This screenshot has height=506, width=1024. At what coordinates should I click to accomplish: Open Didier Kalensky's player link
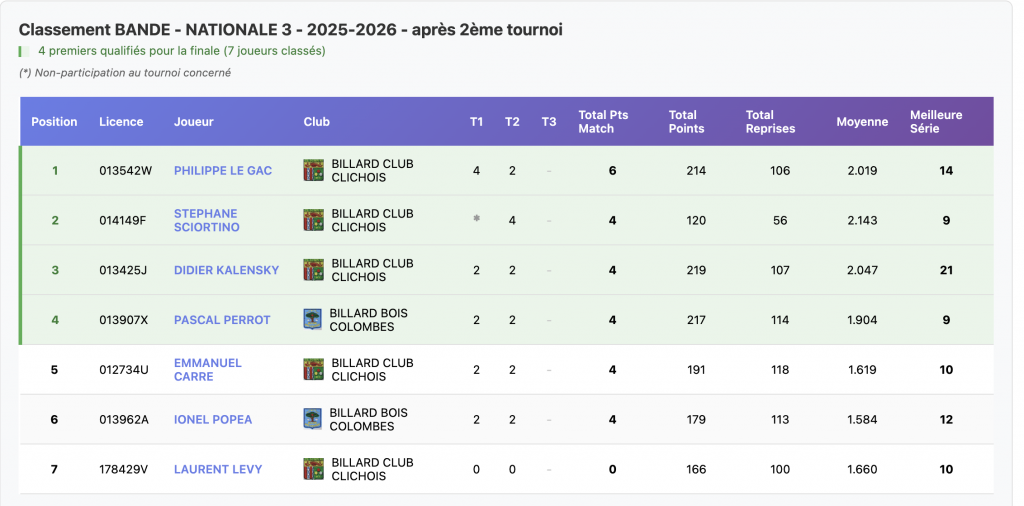click(226, 270)
